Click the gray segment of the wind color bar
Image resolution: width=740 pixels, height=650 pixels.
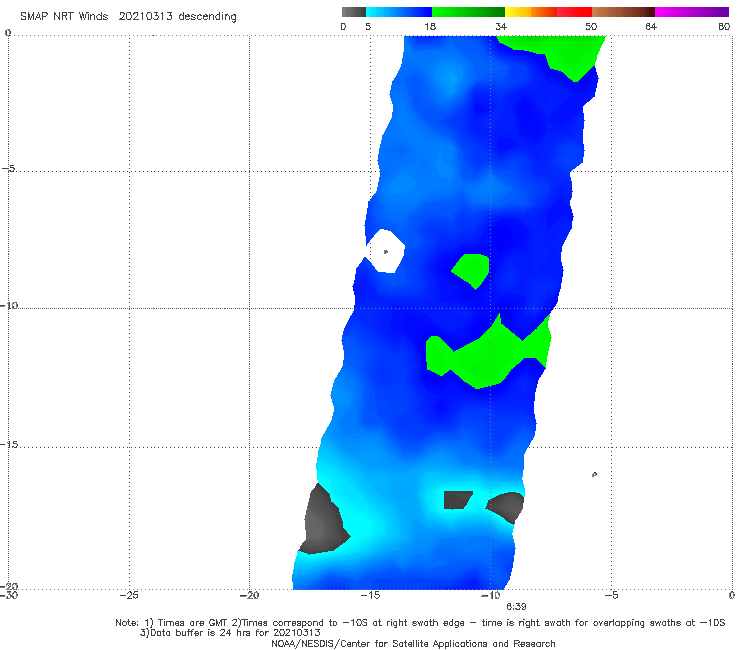[353, 12]
